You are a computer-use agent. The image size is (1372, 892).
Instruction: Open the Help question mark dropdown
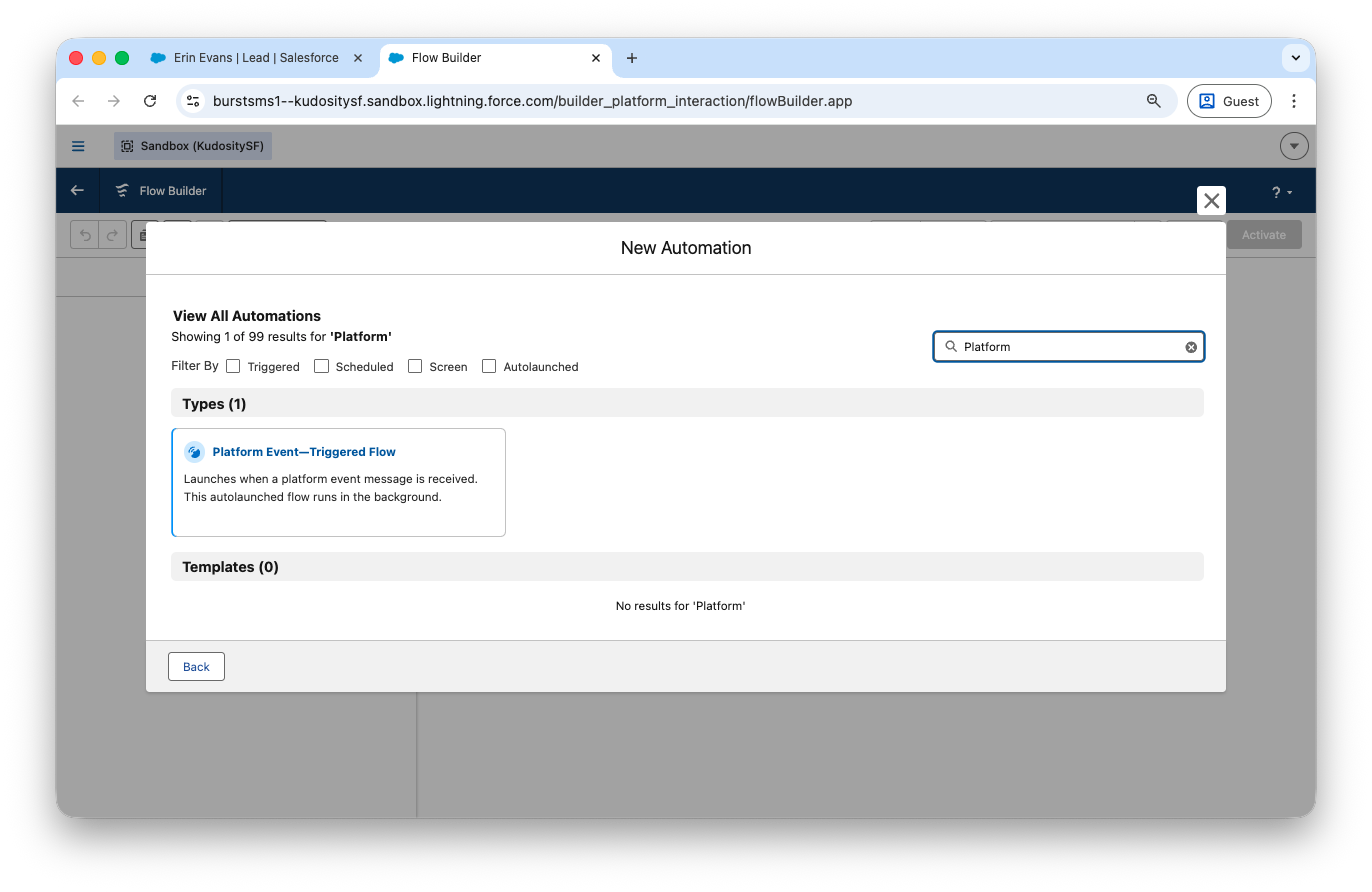1281,192
